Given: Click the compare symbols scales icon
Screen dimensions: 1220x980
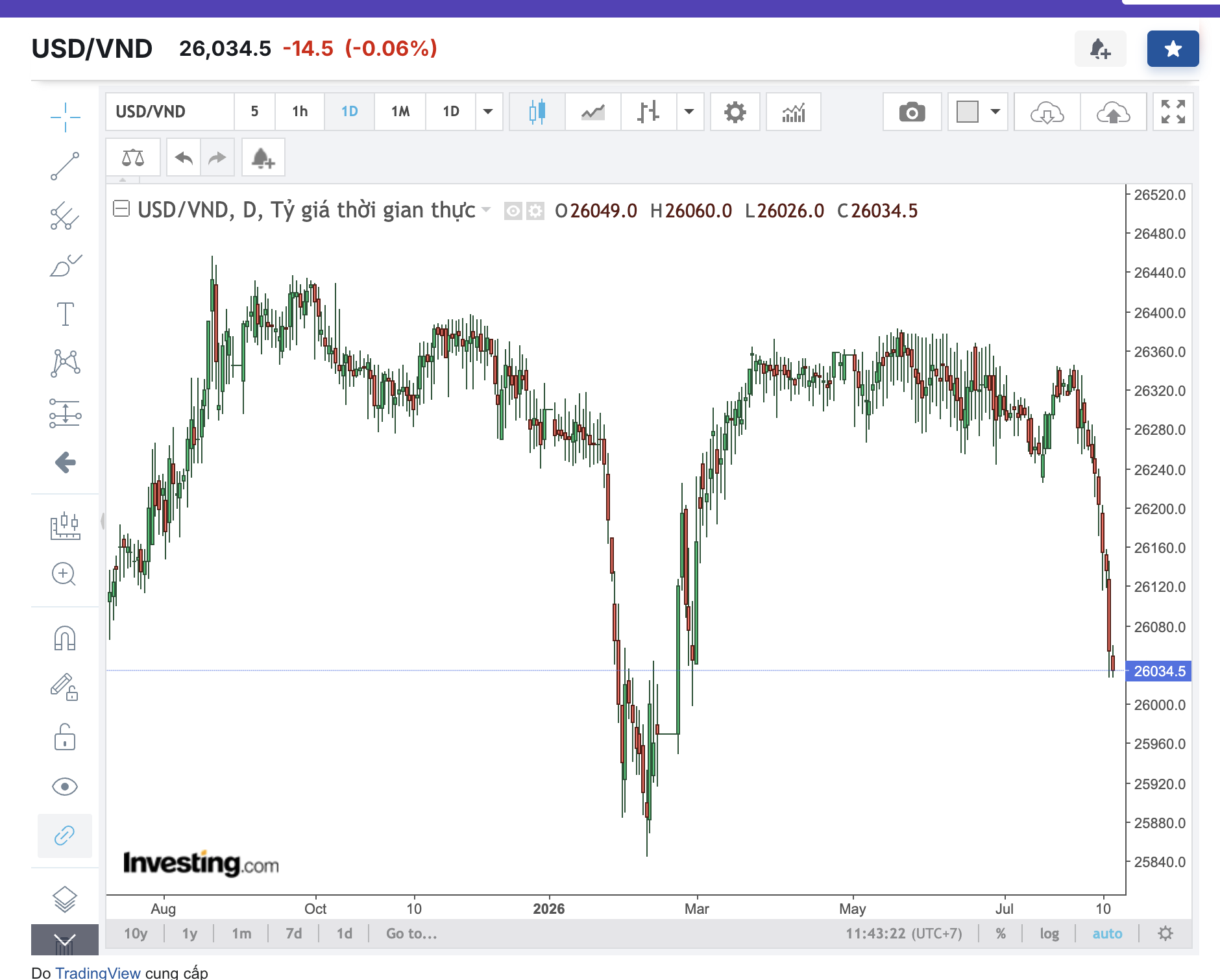Looking at the screenshot, I should pyautogui.click(x=133, y=158).
